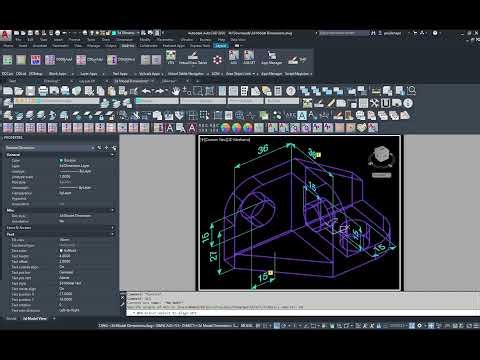This screenshot has height=360, width=480.
Task: Click the Paste clipboard toolbar icon
Action: click(111, 91)
